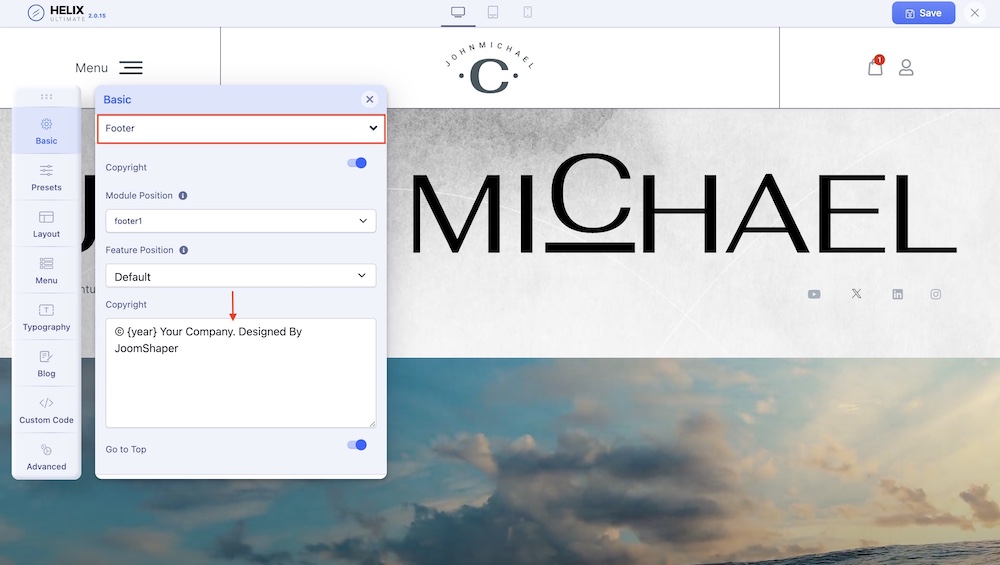The height and width of the screenshot is (565, 1000).
Task: Click Module Position info icon
Action: (x=183, y=196)
